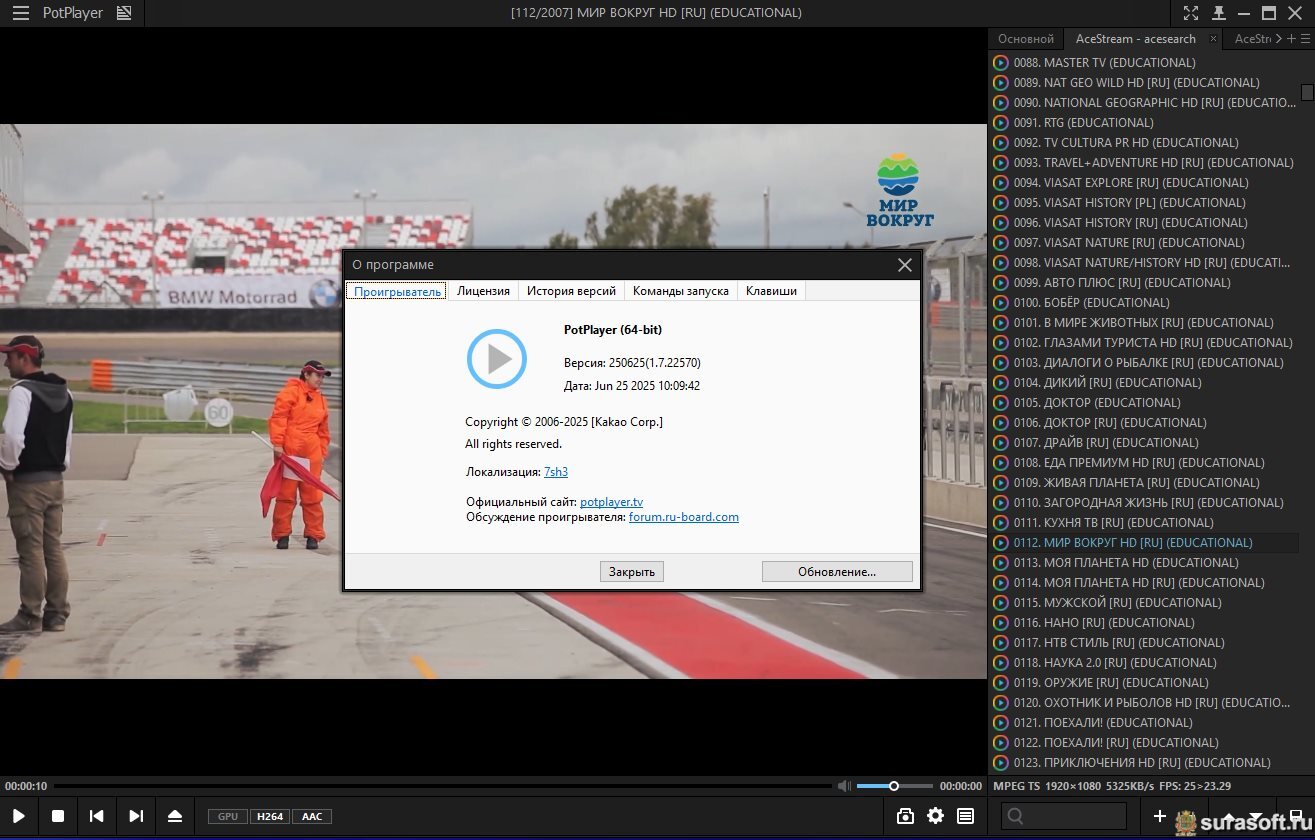Toggle the playlist panel icon

[x=965, y=816]
